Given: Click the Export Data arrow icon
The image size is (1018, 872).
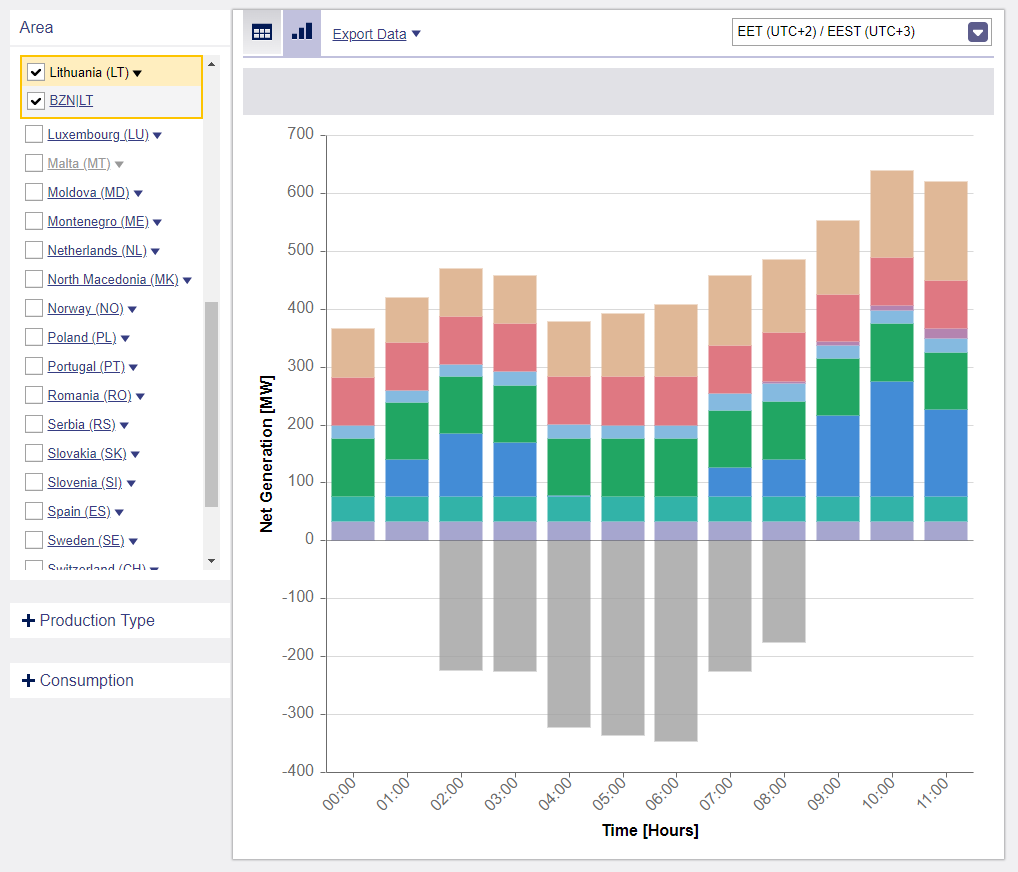Looking at the screenshot, I should [416, 34].
